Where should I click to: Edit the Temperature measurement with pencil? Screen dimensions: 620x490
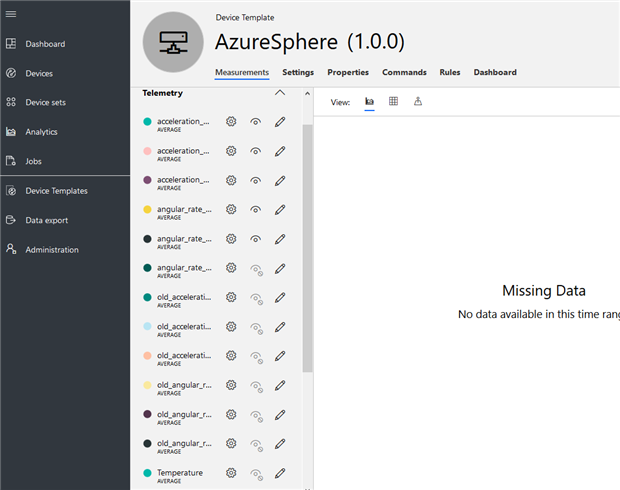[280, 473]
